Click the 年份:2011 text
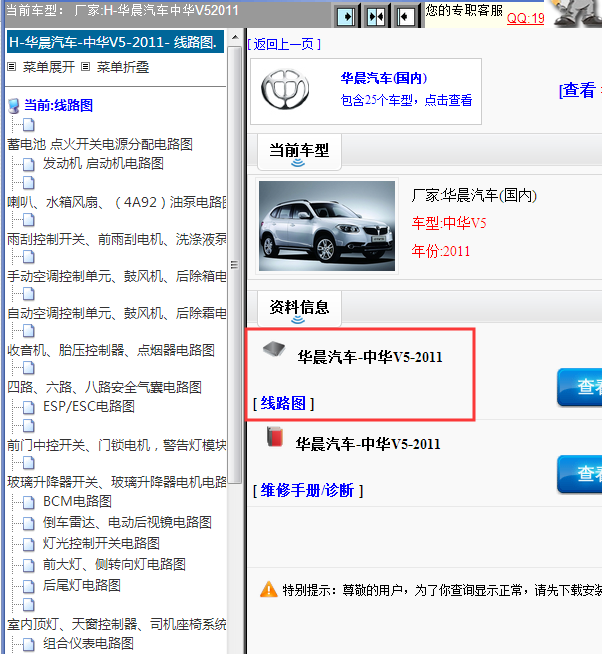Image resolution: width=602 pixels, height=654 pixels. click(x=441, y=251)
